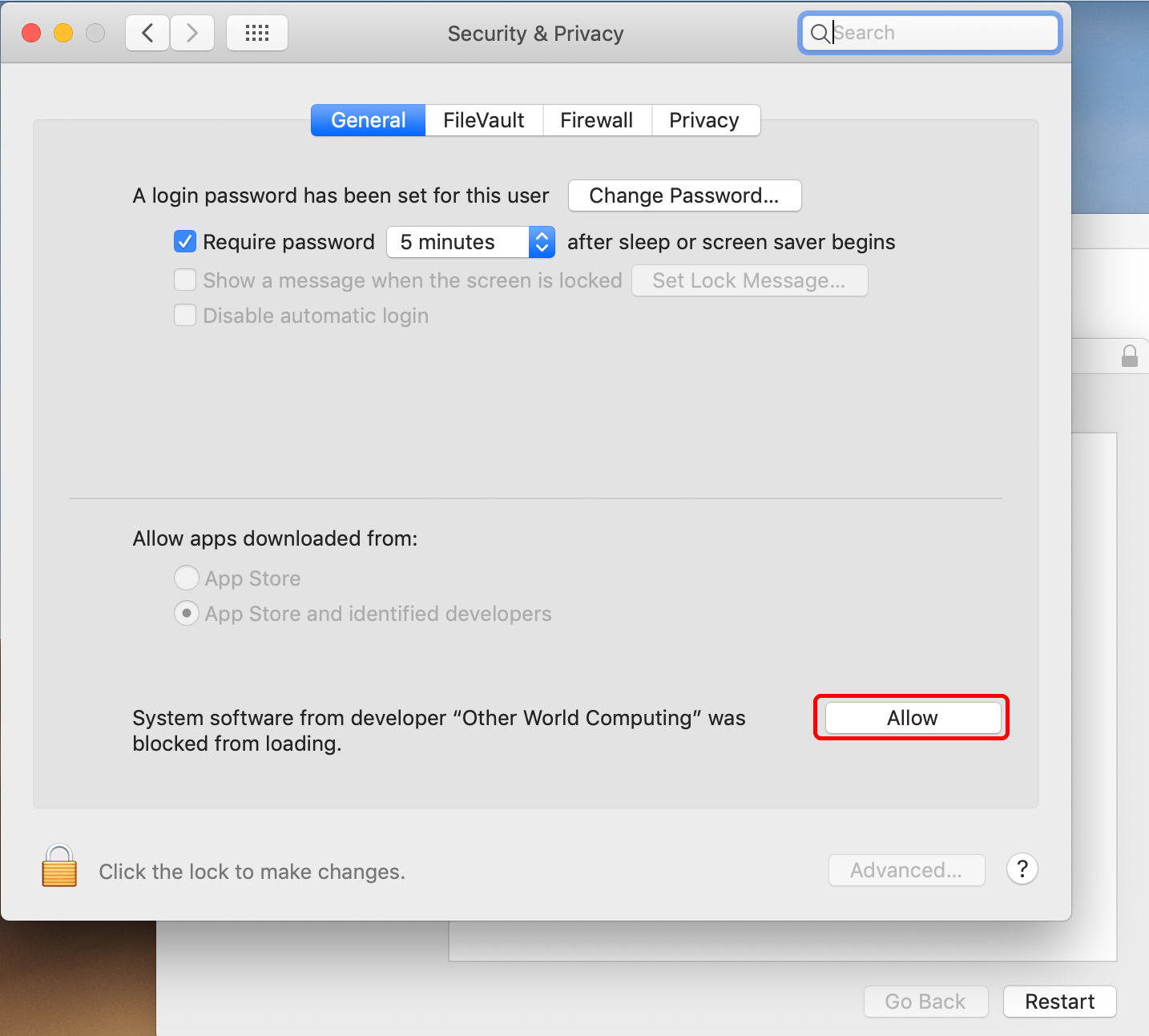Image resolution: width=1149 pixels, height=1036 pixels.
Task: Click the Restart button
Action: (1059, 1002)
